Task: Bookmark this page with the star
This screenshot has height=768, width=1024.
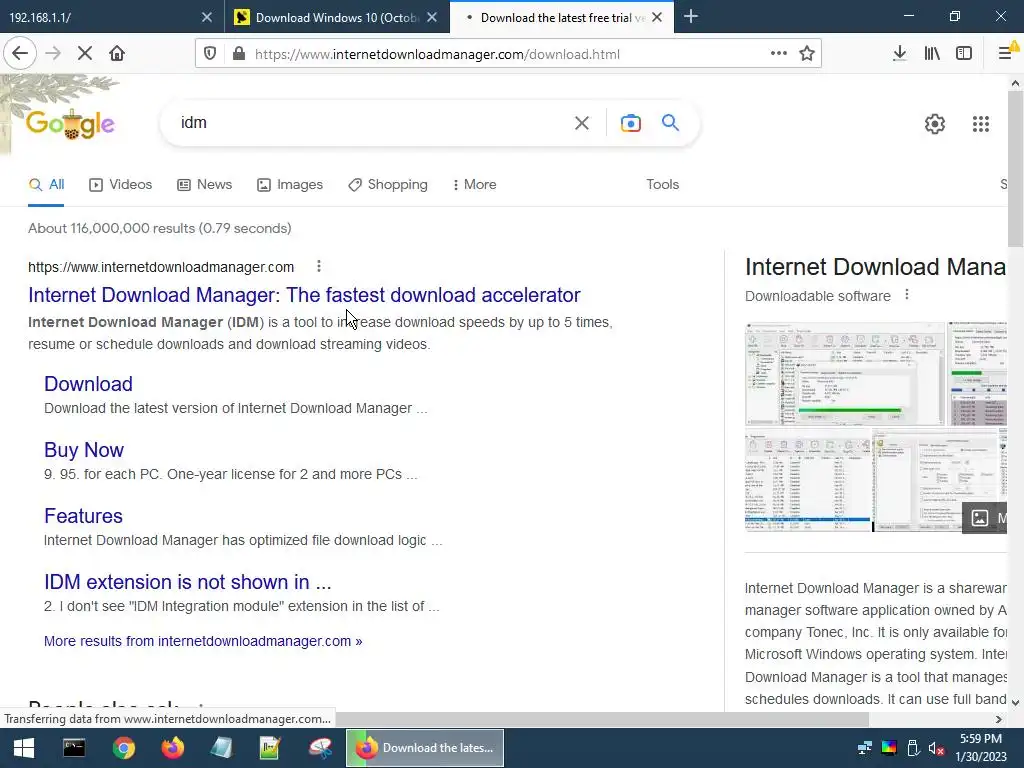Action: [807, 54]
